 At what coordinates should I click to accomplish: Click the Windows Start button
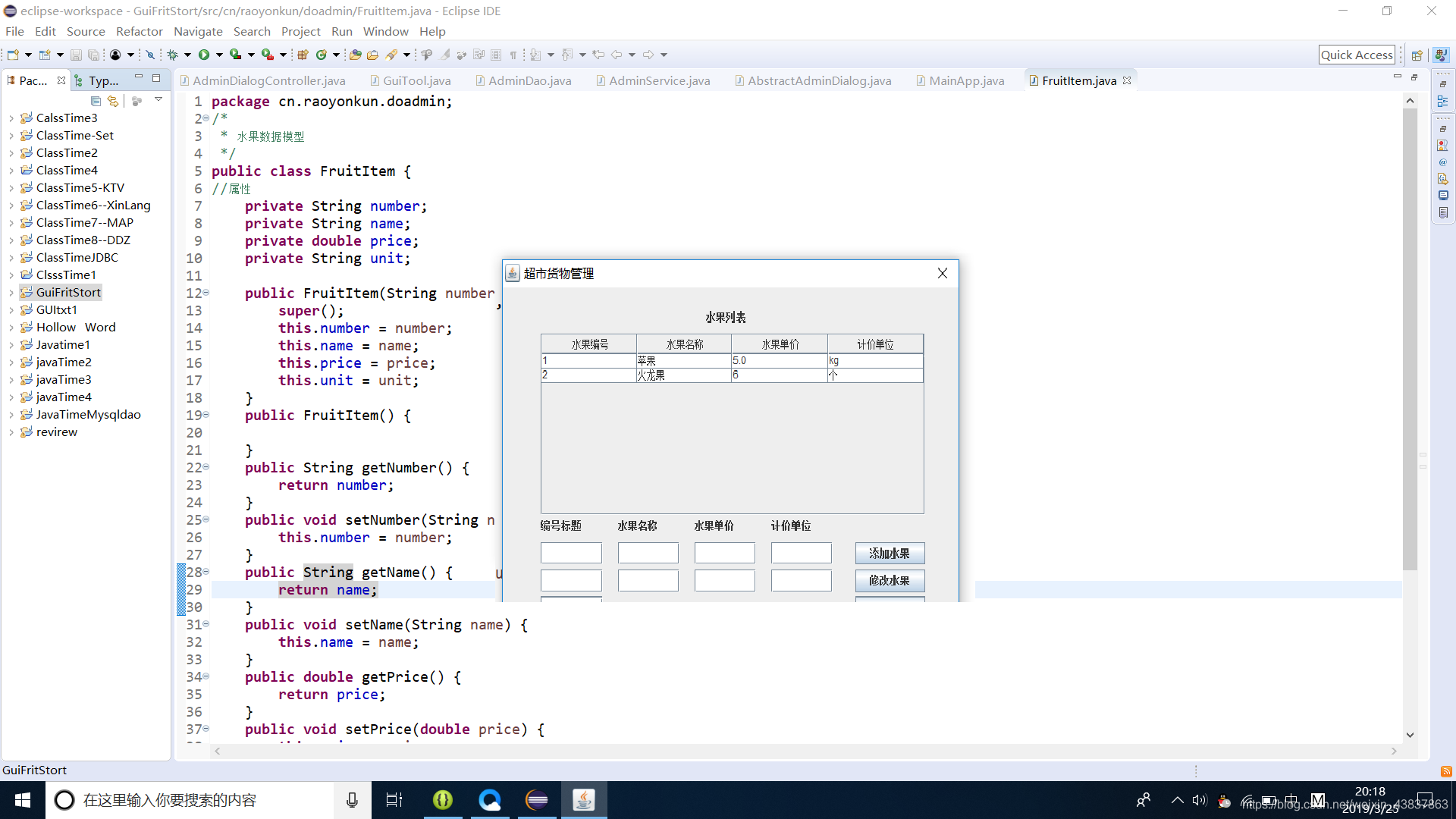coord(23,800)
